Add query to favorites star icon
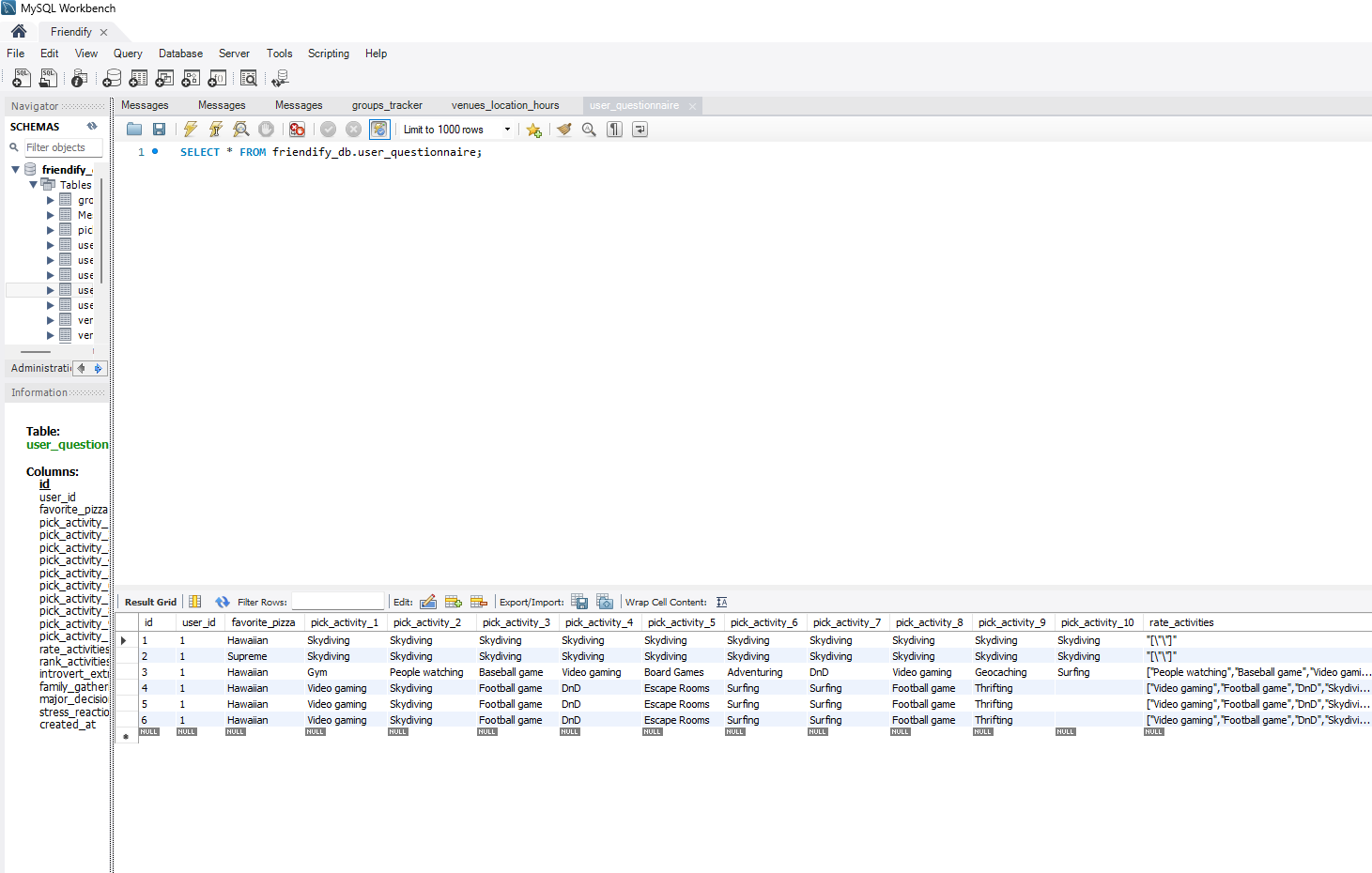The height and width of the screenshot is (873, 1372). [x=533, y=130]
